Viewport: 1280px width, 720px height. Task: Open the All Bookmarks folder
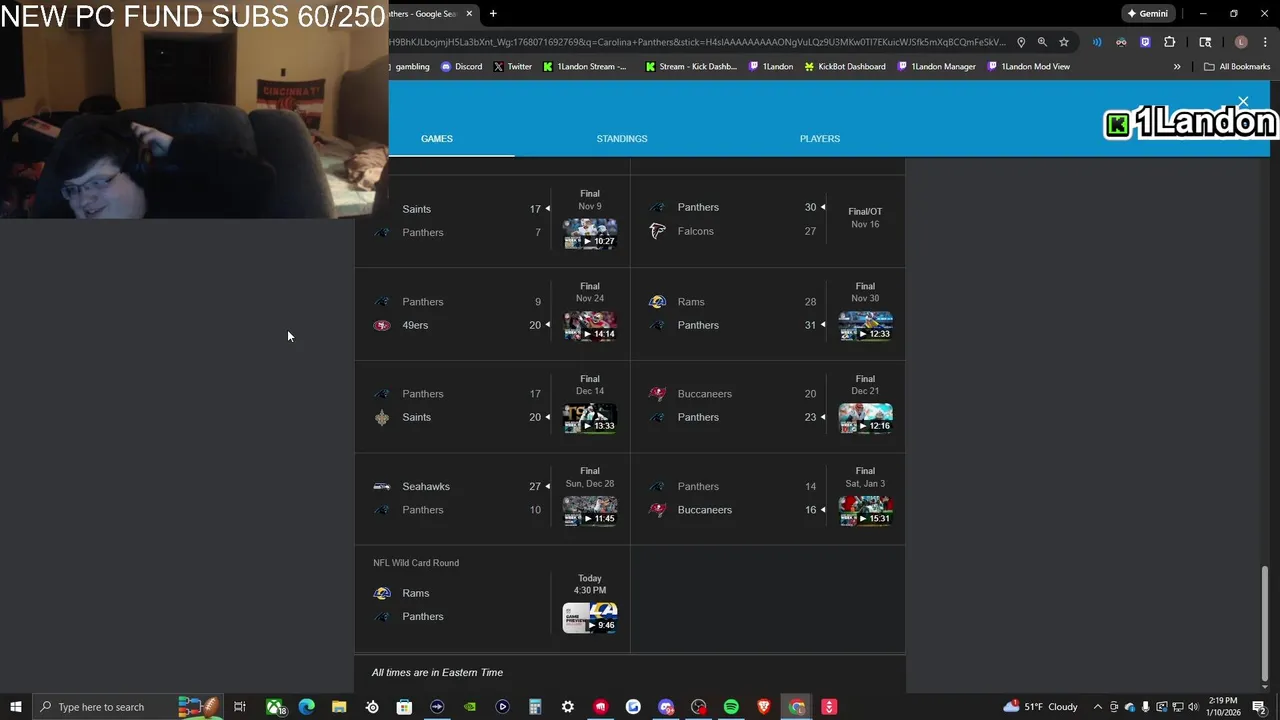tap(1237, 67)
